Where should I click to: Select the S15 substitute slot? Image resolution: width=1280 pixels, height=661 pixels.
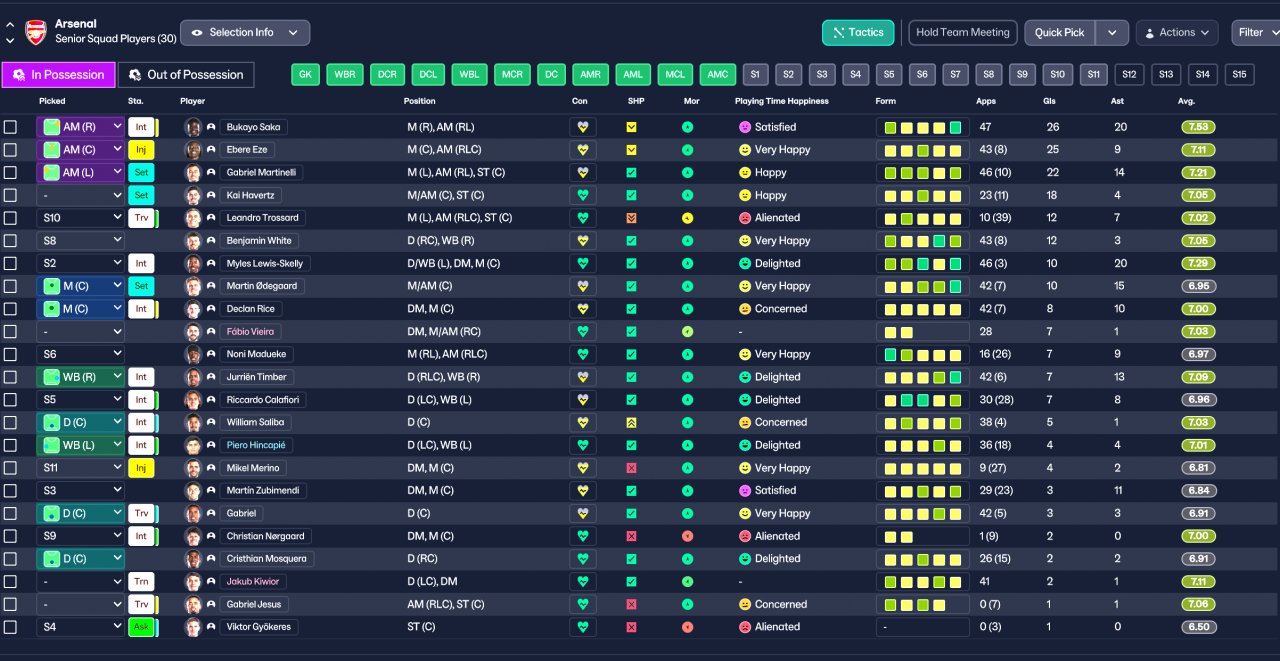[x=1238, y=75]
